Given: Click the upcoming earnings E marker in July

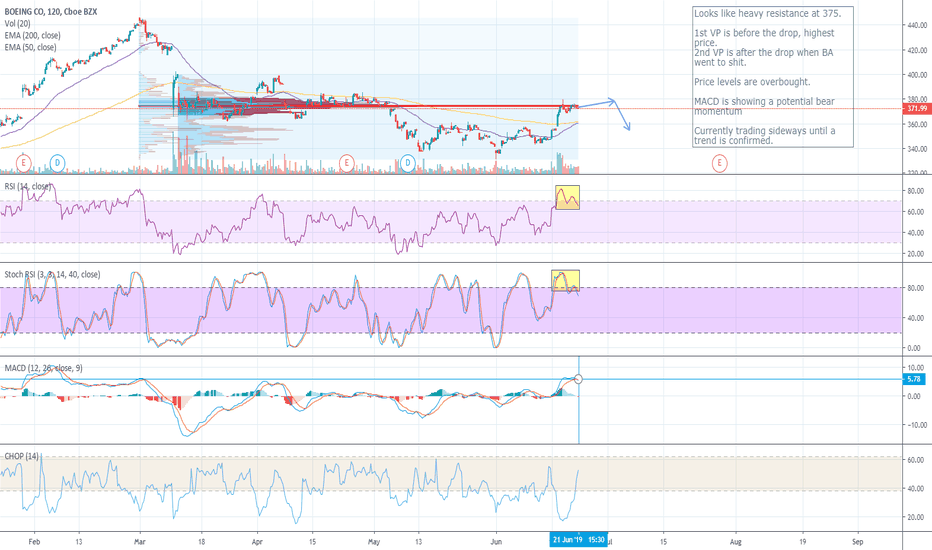Looking at the screenshot, I should (x=719, y=162).
